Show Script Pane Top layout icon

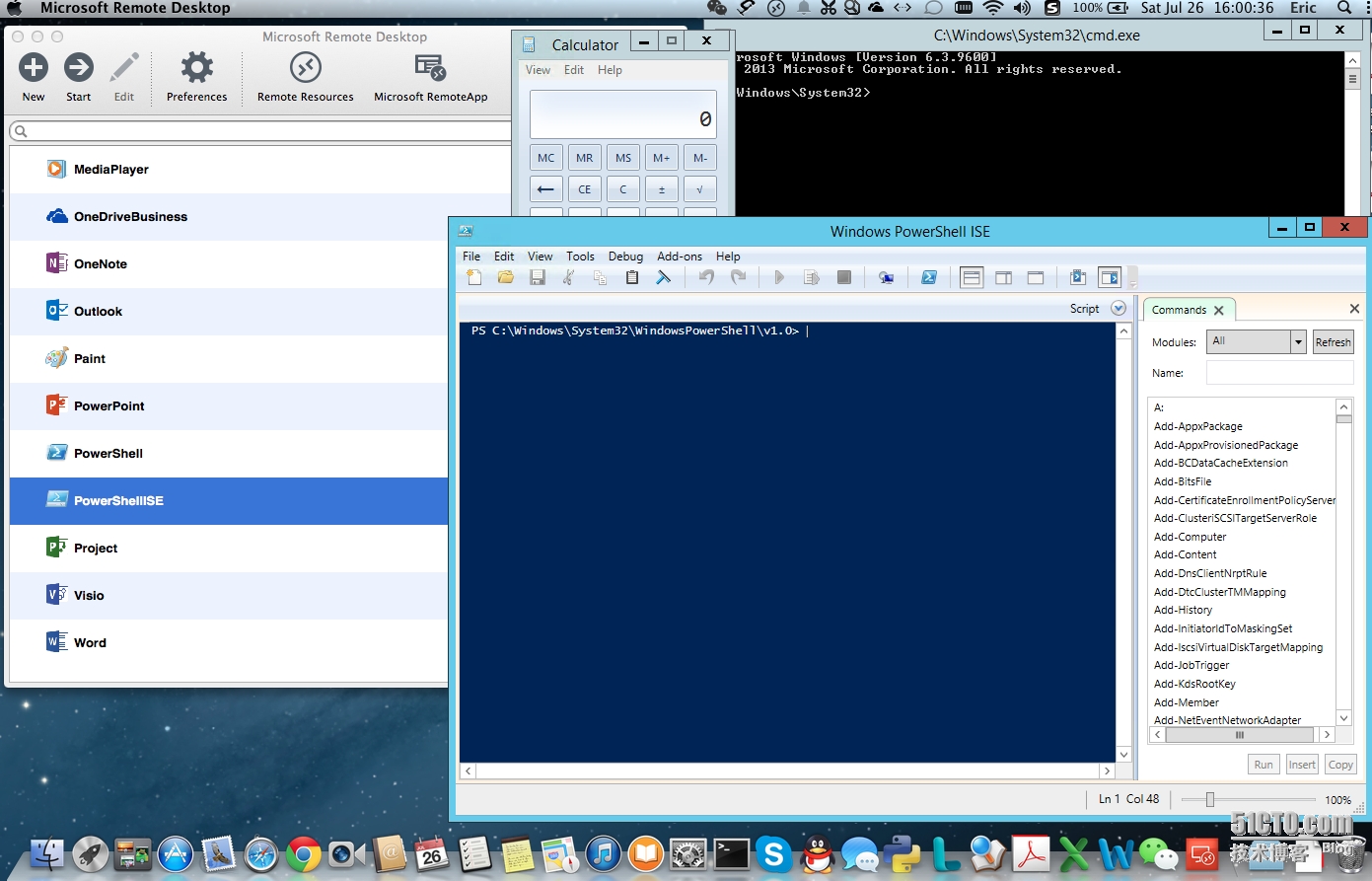point(972,278)
